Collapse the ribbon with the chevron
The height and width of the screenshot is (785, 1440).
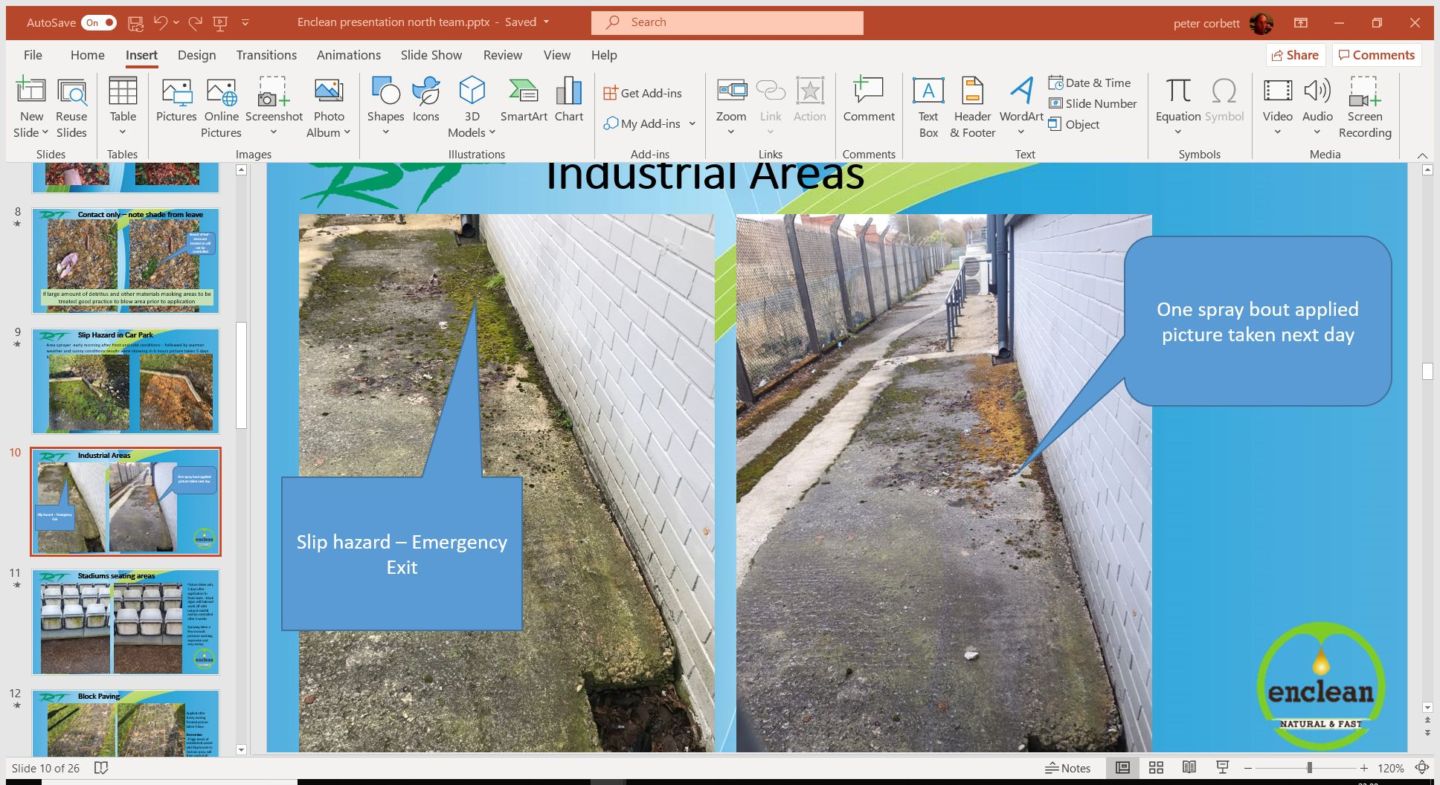click(x=1422, y=155)
